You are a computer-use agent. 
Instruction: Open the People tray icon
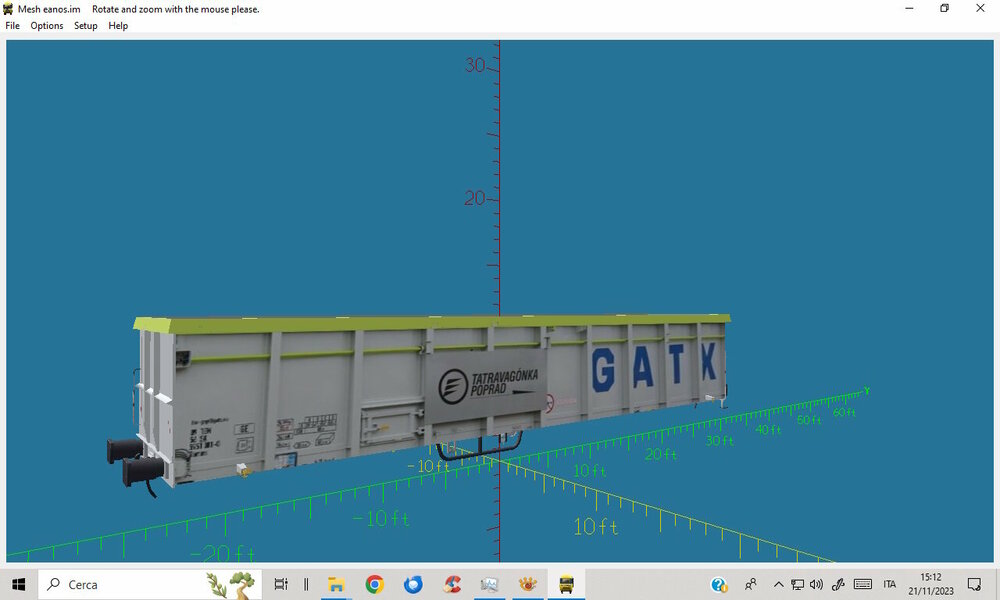[751, 584]
